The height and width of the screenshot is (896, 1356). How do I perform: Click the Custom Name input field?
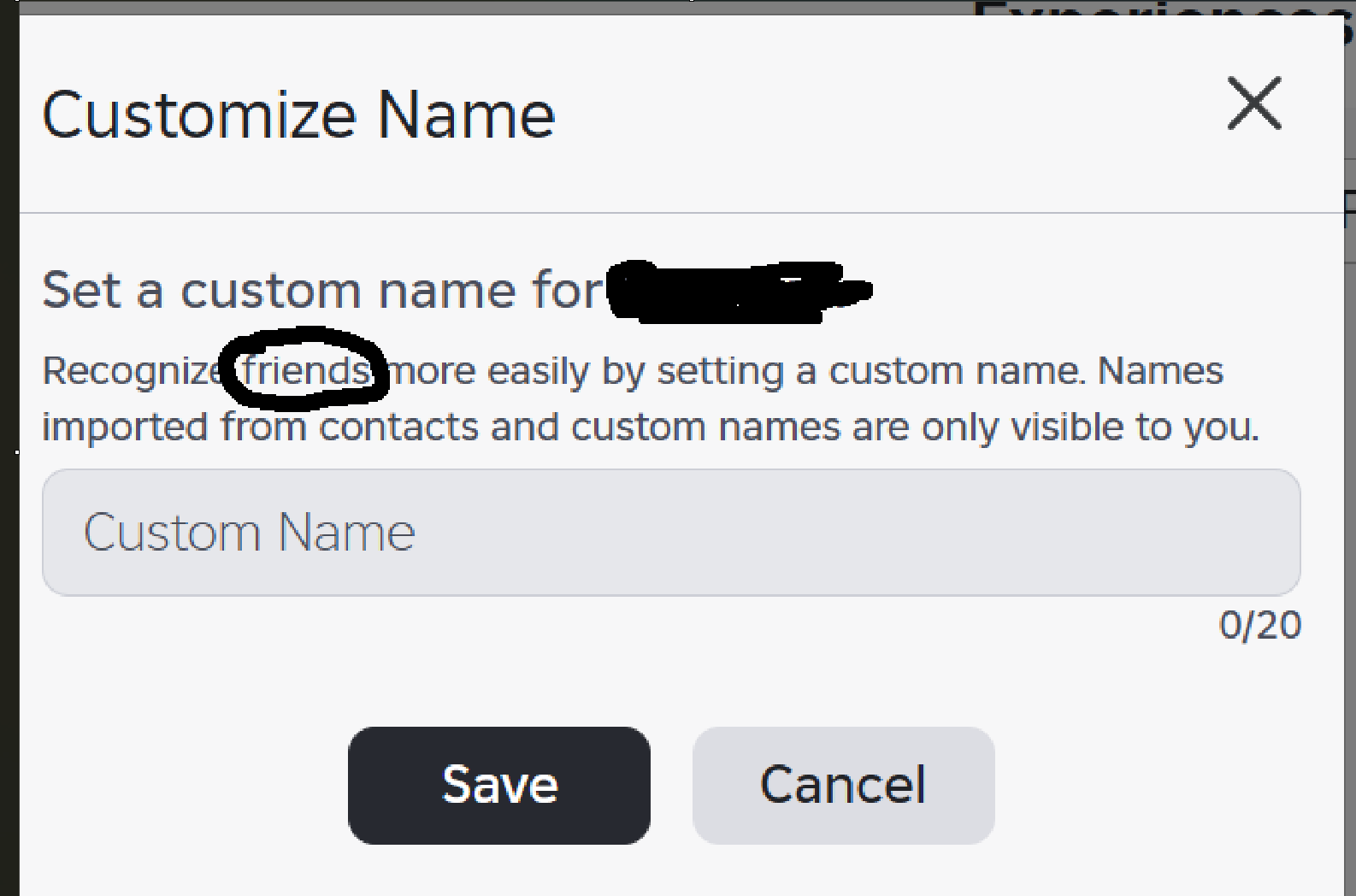pyautogui.click(x=671, y=532)
